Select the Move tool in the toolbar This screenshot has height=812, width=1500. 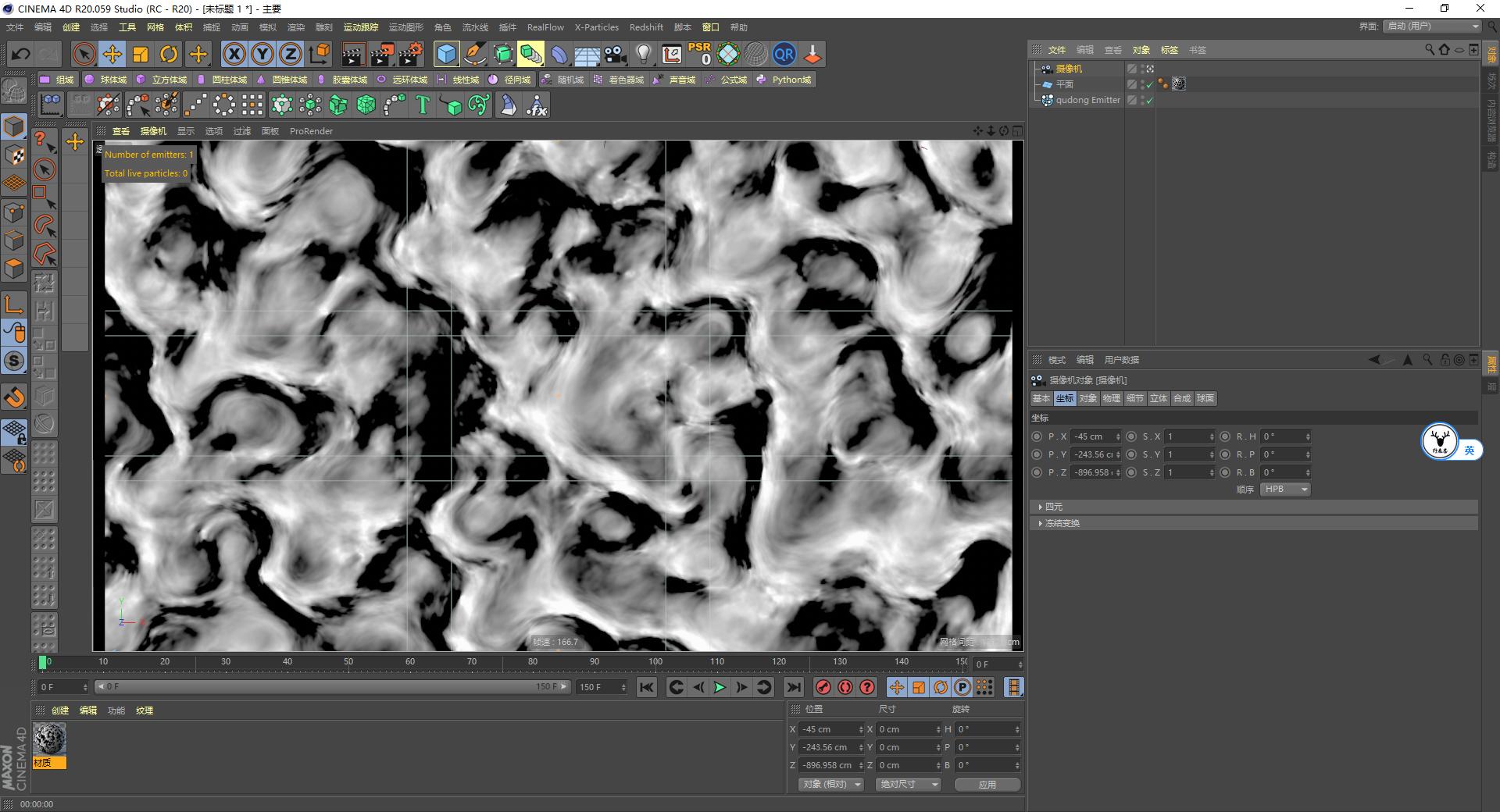click(112, 54)
